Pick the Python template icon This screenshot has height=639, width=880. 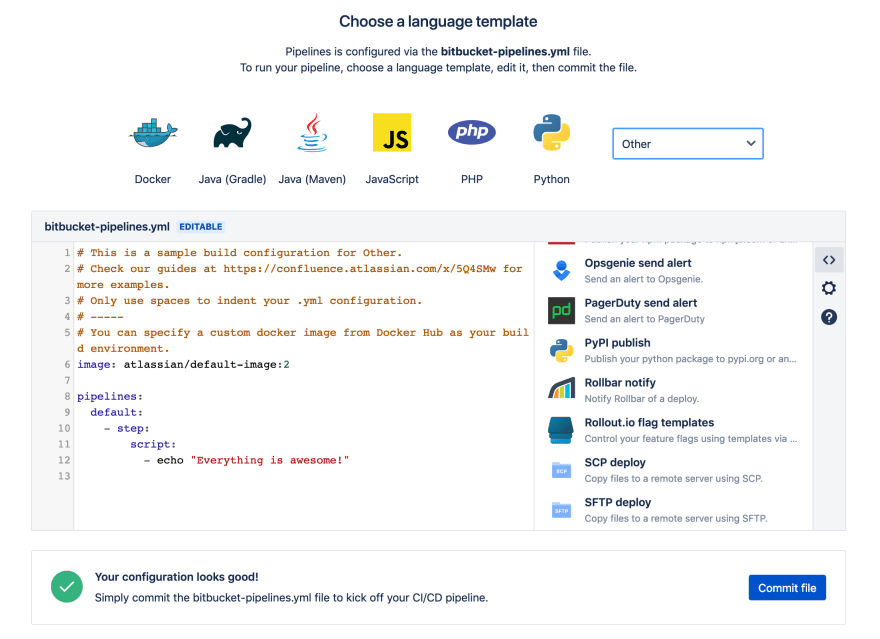[551, 132]
